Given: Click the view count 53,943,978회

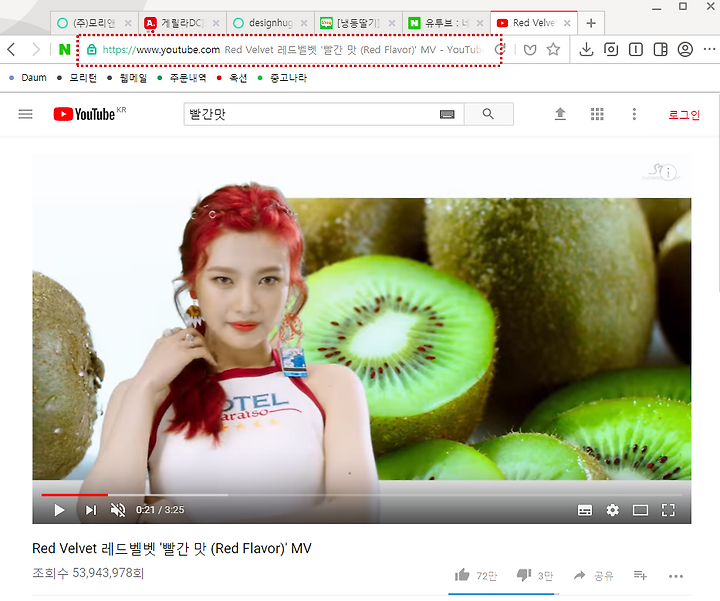Looking at the screenshot, I should coord(88,573).
